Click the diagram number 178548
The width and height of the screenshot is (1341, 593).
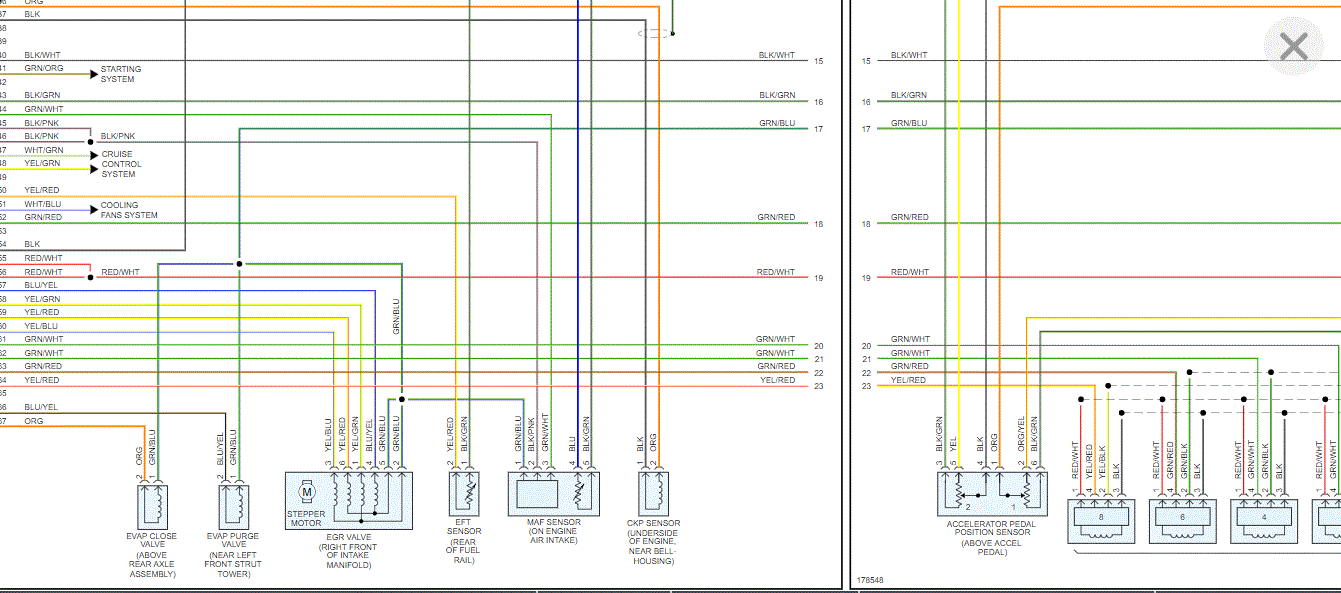click(871, 580)
